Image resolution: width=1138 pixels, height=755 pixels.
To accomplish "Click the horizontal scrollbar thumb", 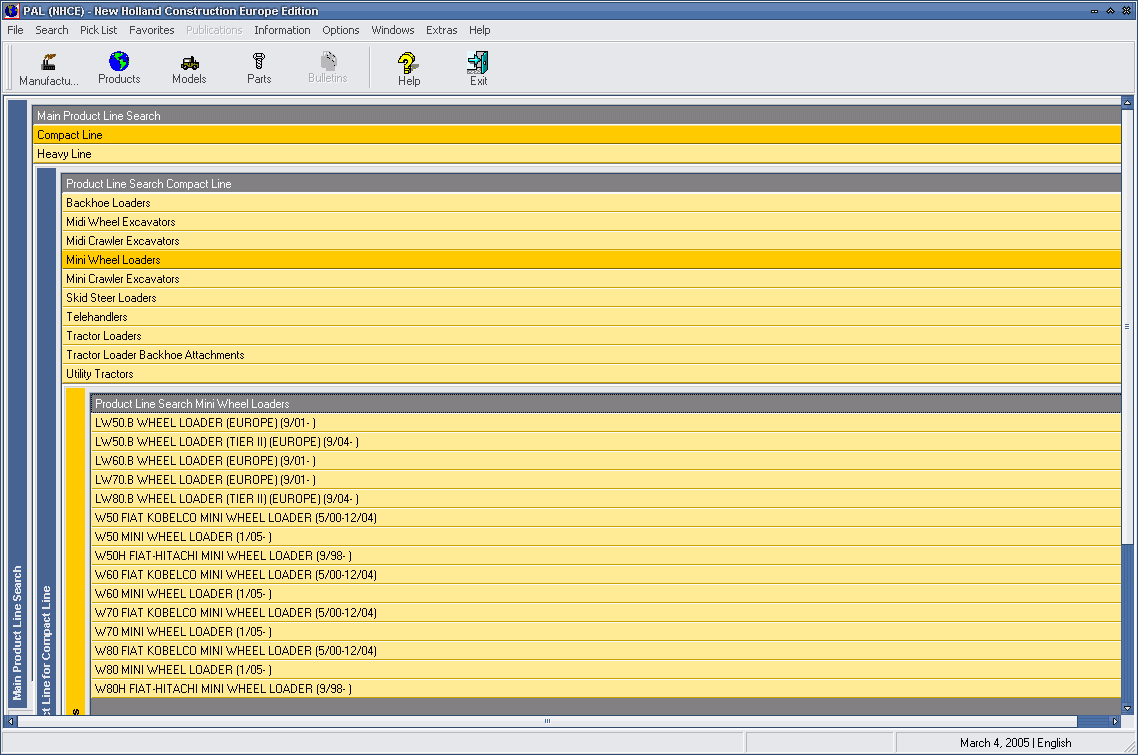I will click(547, 721).
